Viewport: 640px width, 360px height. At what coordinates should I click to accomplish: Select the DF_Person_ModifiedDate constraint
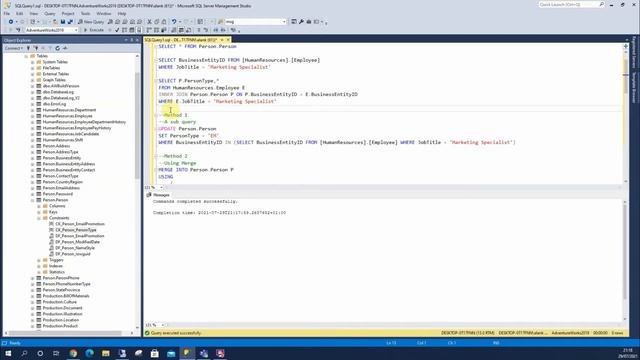pyautogui.click(x=78, y=242)
